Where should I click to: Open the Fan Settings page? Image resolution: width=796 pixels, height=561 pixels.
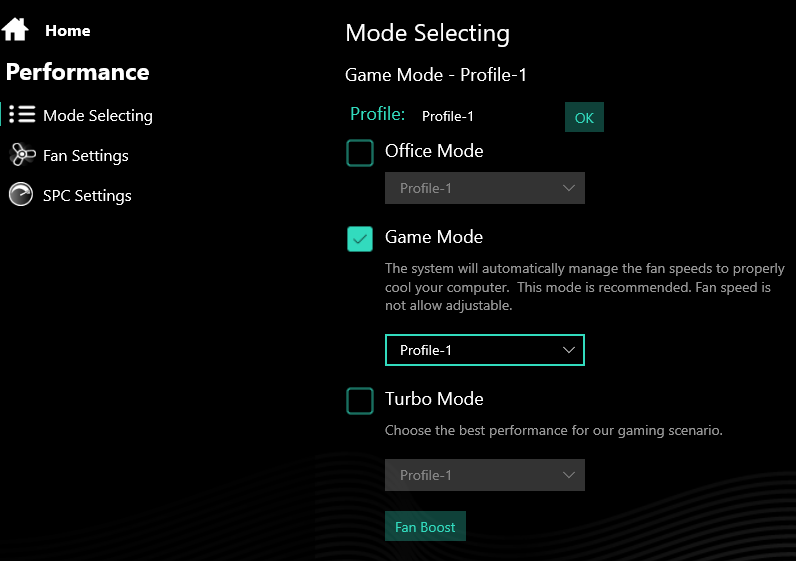86,156
